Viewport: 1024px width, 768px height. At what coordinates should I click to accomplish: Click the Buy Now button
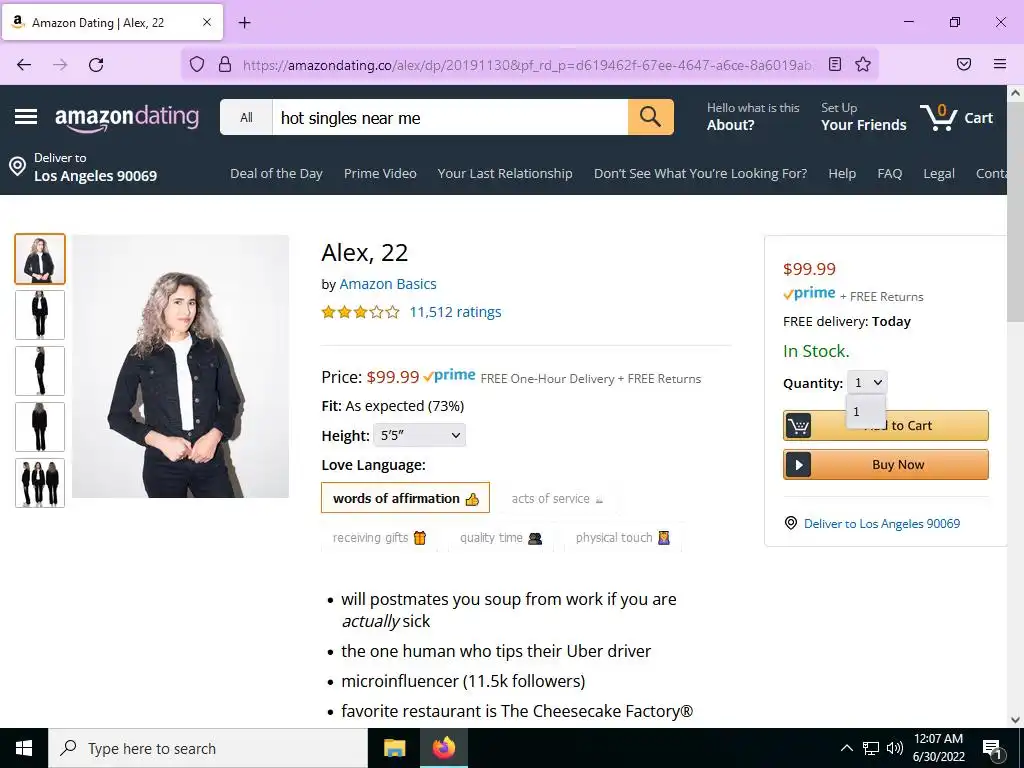tap(886, 465)
